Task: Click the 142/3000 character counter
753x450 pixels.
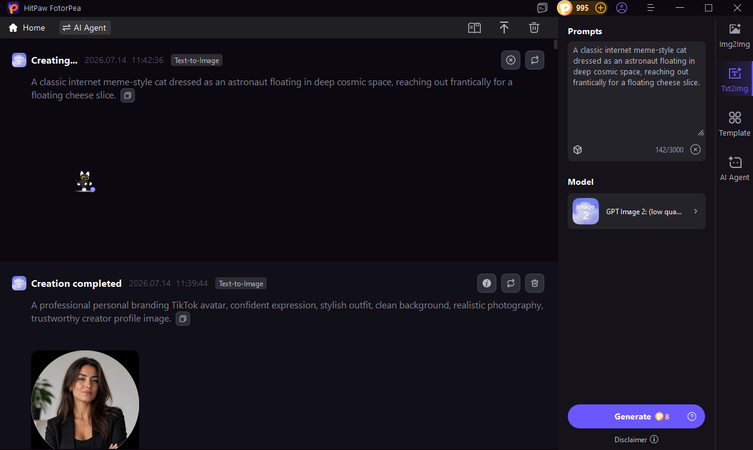Action: pyautogui.click(x=669, y=150)
